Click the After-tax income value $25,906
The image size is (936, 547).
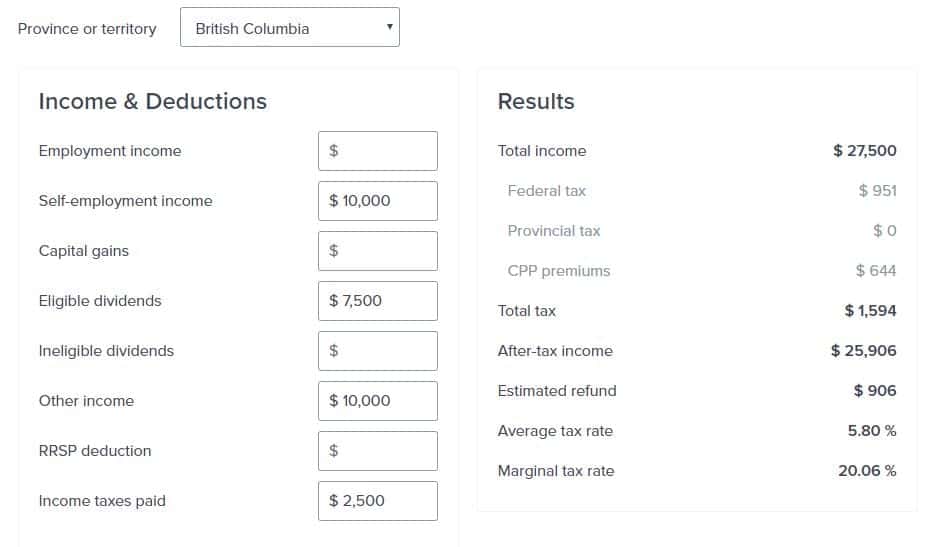(x=863, y=351)
